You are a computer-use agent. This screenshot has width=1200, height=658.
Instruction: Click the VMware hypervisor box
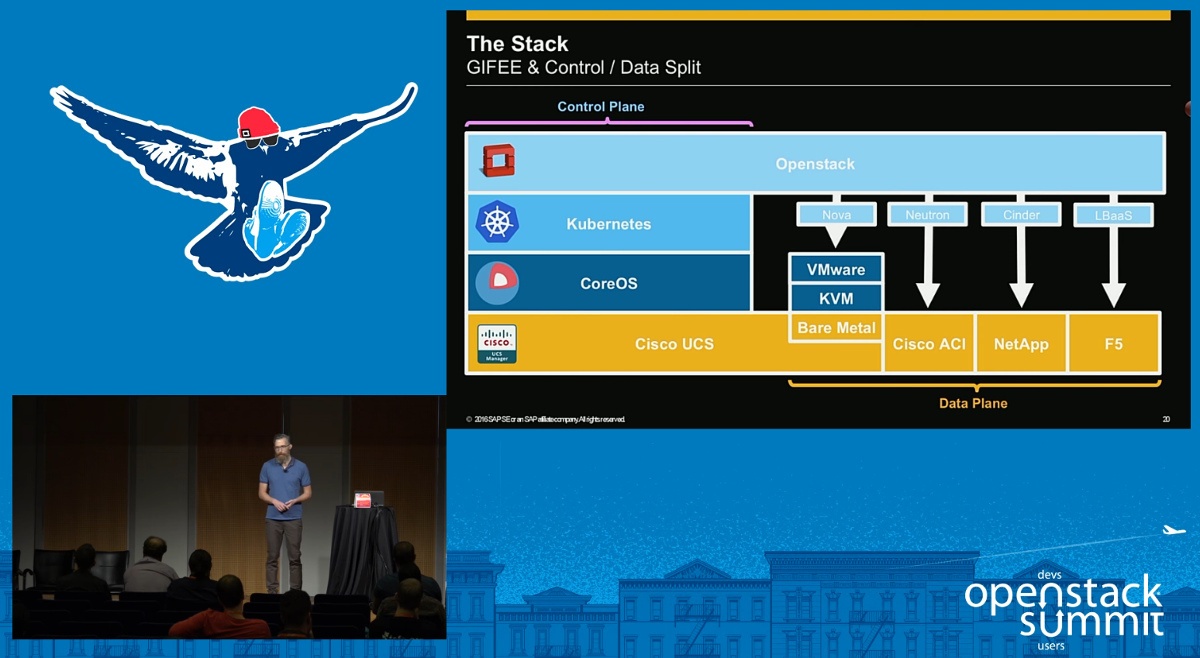[836, 269]
